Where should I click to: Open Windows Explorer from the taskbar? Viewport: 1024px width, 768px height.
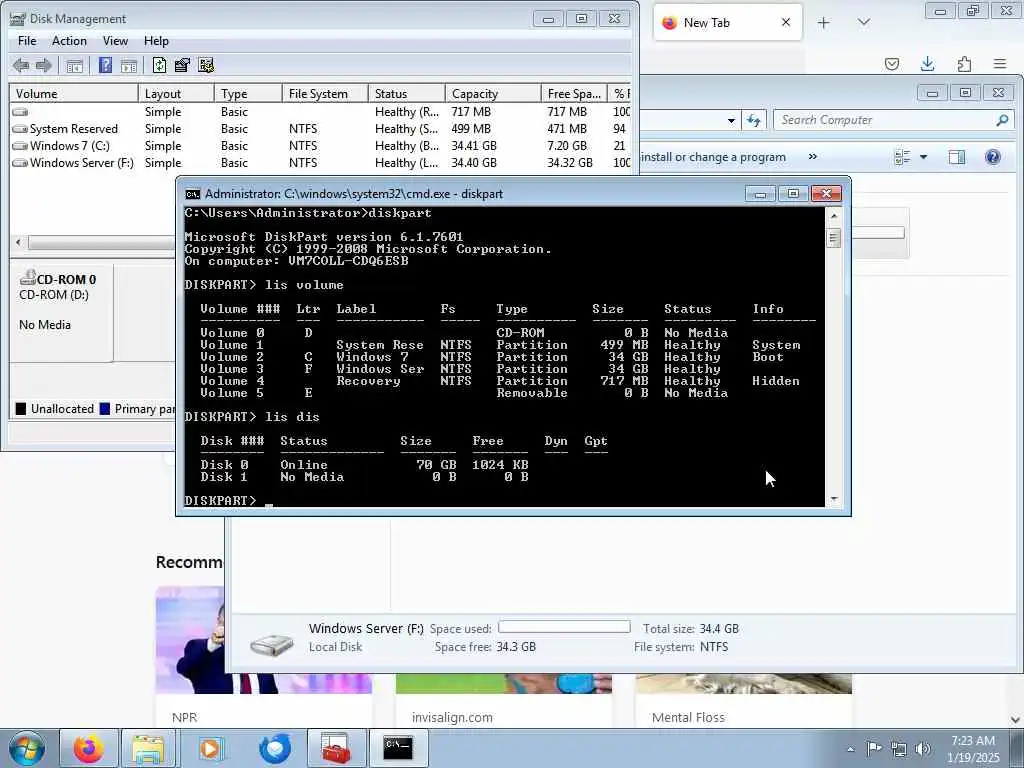[x=148, y=748]
